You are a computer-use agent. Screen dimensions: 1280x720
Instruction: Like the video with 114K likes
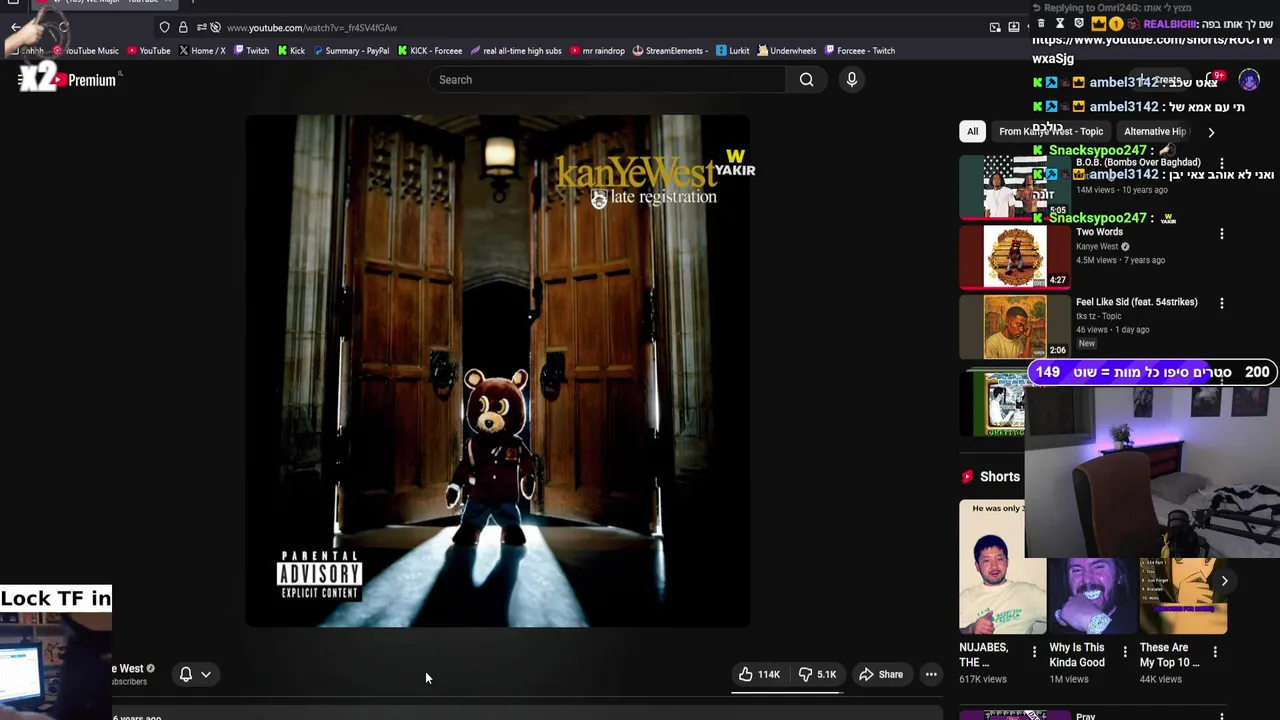[759, 674]
